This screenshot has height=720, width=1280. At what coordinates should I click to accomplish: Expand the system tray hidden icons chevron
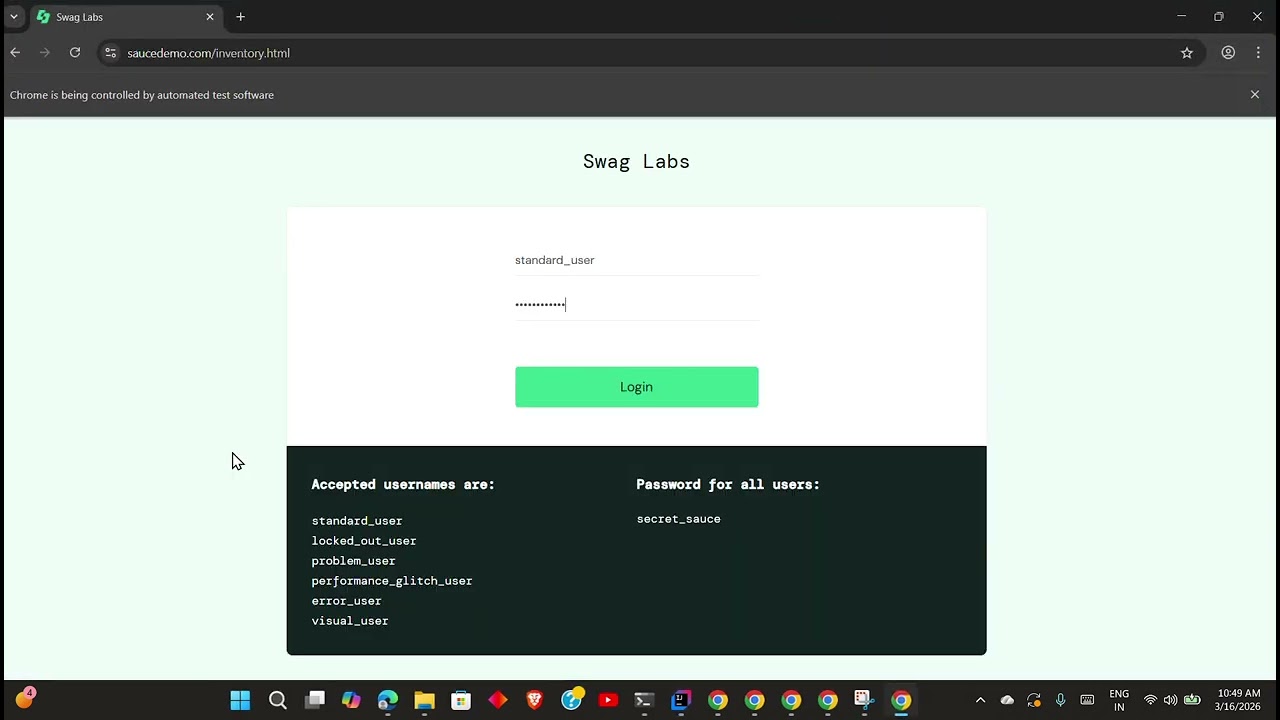click(980, 700)
